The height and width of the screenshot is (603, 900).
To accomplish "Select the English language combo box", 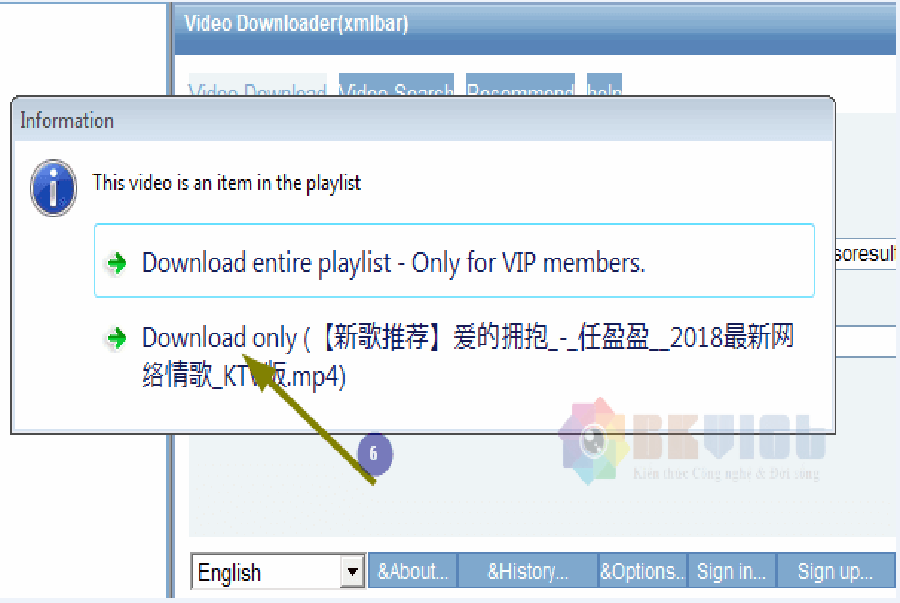I will click(266, 572).
